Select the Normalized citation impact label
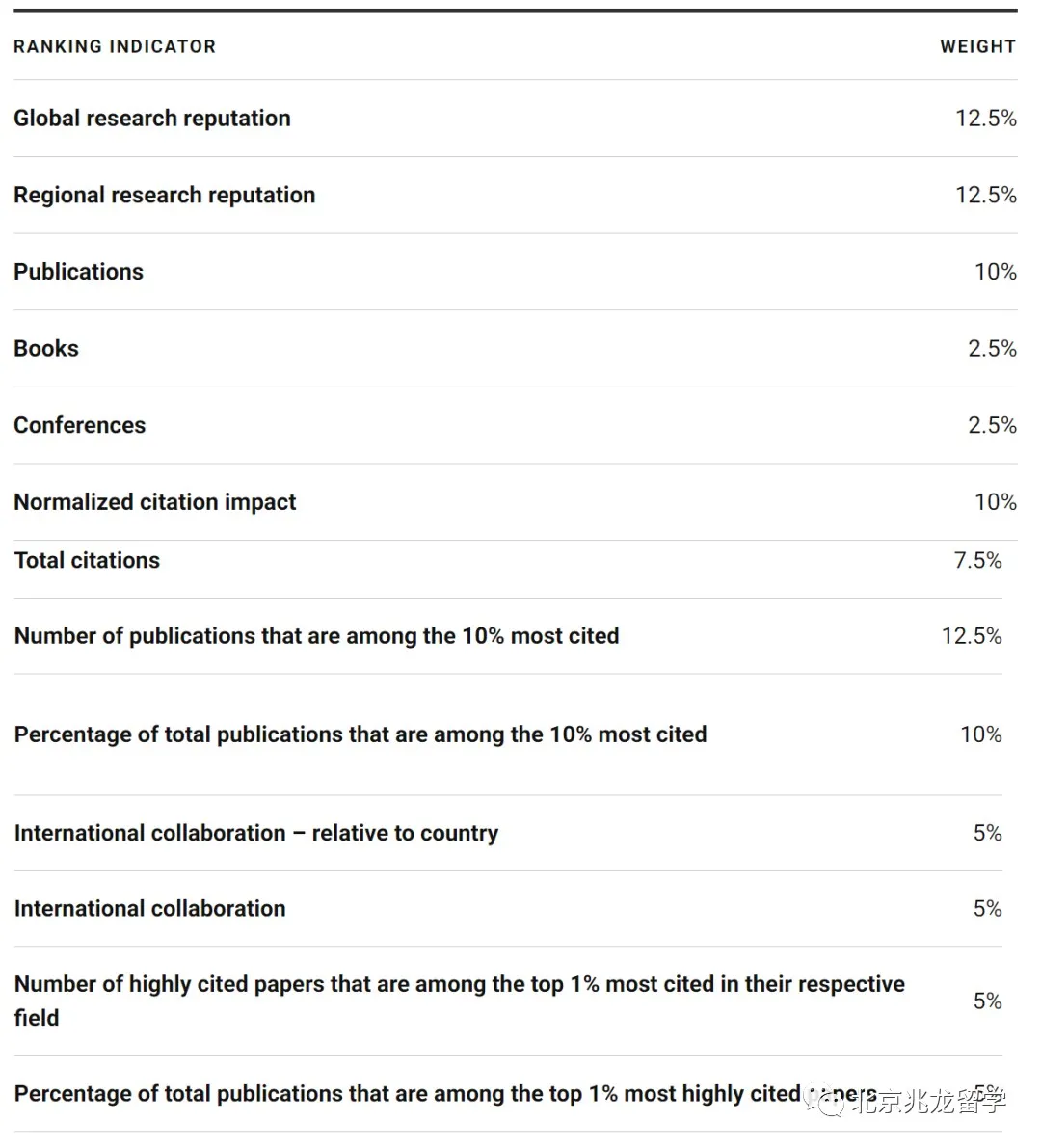The height and width of the screenshot is (1148, 1041). pos(155,502)
